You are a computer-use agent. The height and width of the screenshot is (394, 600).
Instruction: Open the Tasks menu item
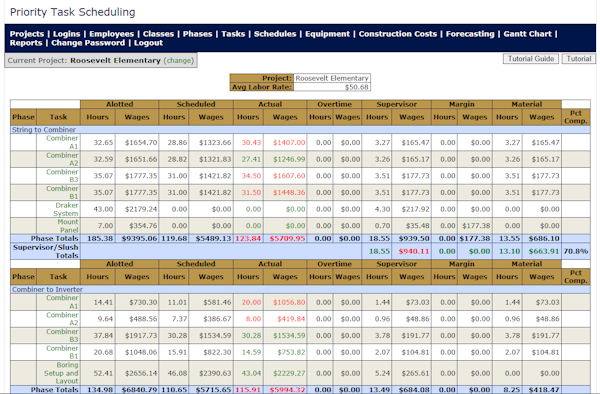click(x=233, y=34)
